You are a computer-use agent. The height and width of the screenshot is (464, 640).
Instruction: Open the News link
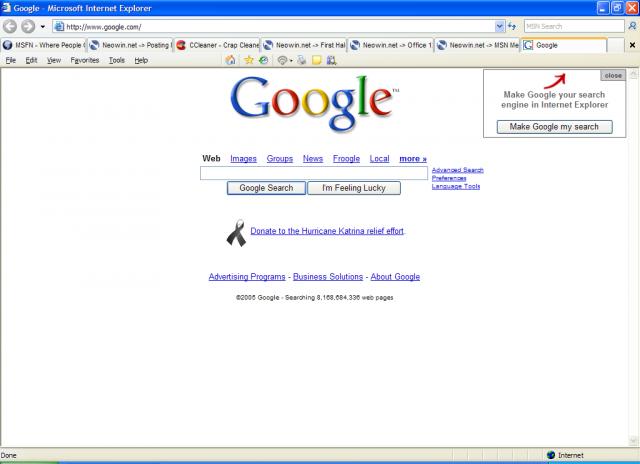click(313, 159)
